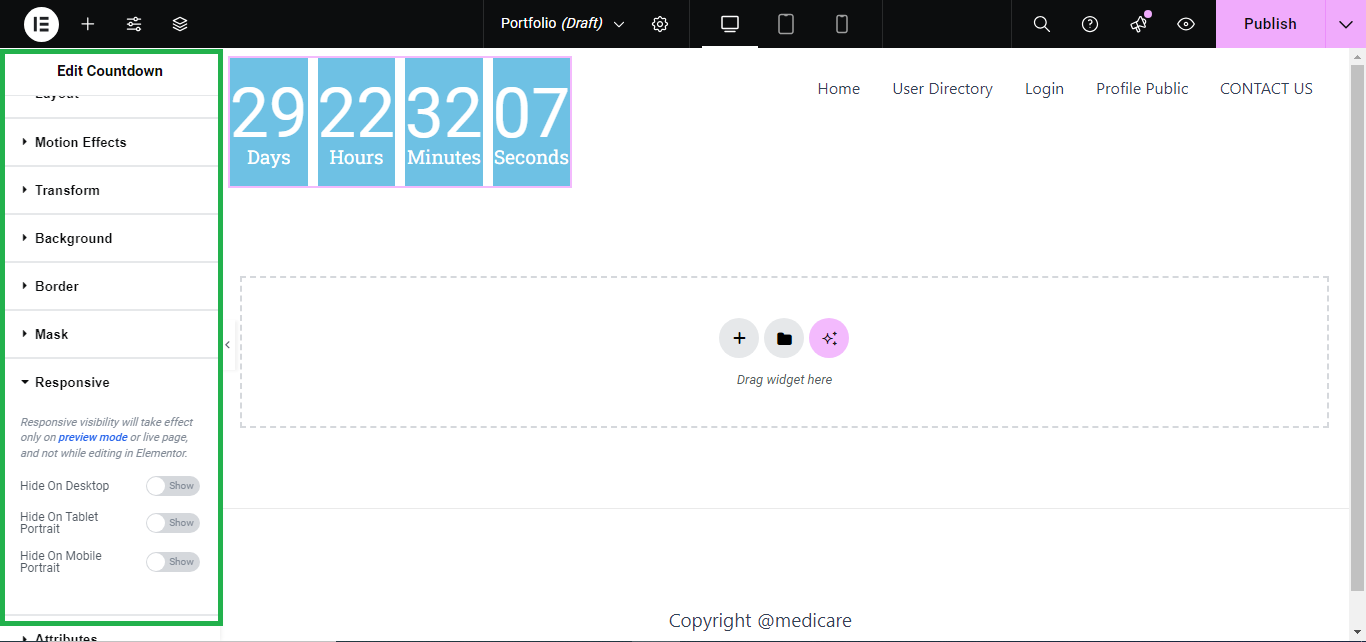This screenshot has height=642, width=1366.
Task: Toggle Hide On Desktop switch
Action: [173, 486]
